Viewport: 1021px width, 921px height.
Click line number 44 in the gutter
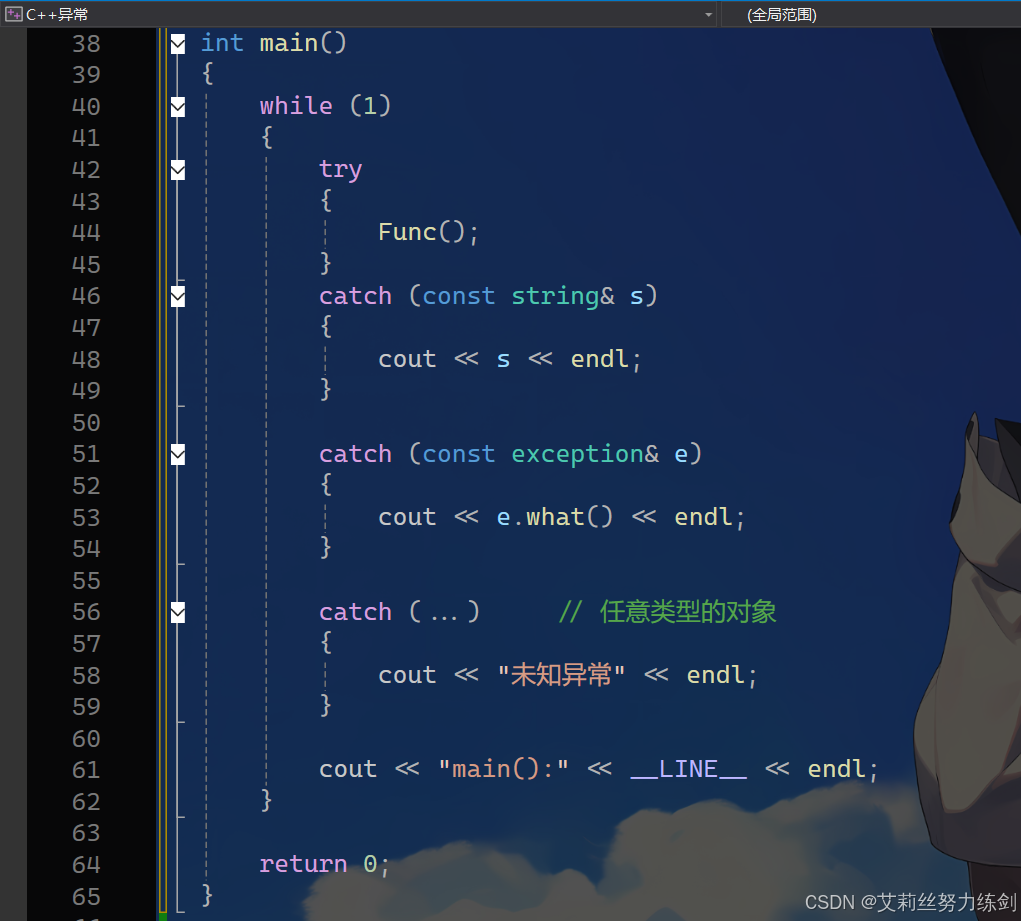coord(86,233)
